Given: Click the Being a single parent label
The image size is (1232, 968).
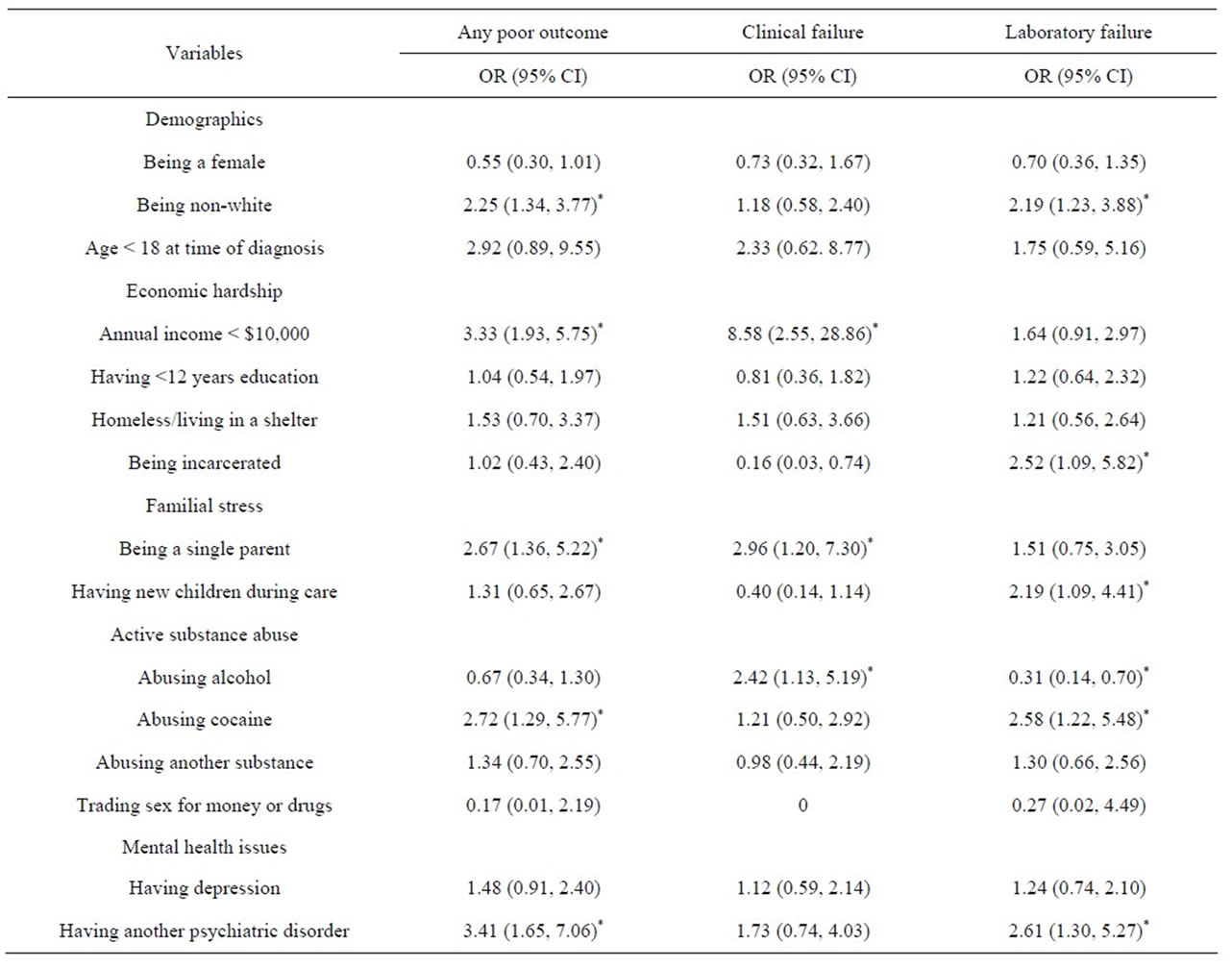Looking at the screenshot, I should pyautogui.click(x=204, y=549).
